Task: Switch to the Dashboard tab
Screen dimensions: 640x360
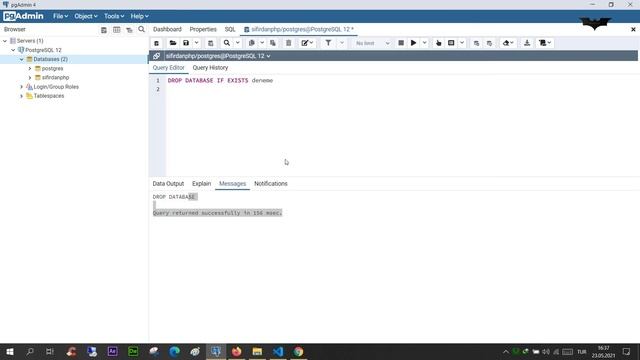Action: (x=167, y=29)
